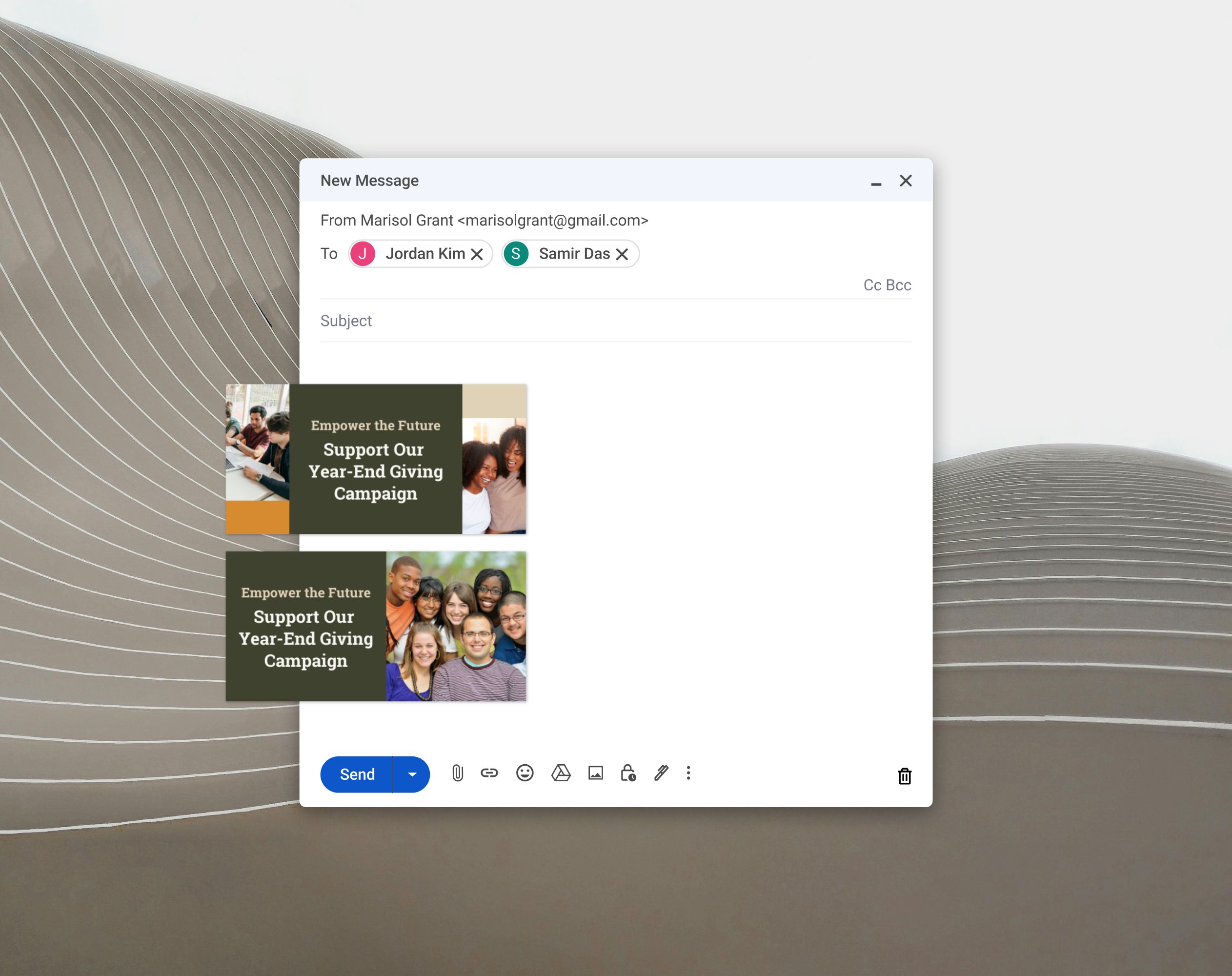Remove Jordan Kim from recipients
The height and width of the screenshot is (976, 1232).
(x=477, y=254)
